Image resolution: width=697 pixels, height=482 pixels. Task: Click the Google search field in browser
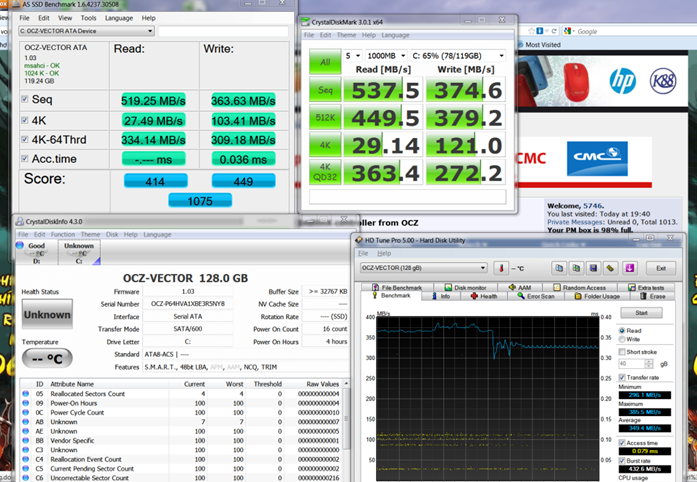[631, 32]
